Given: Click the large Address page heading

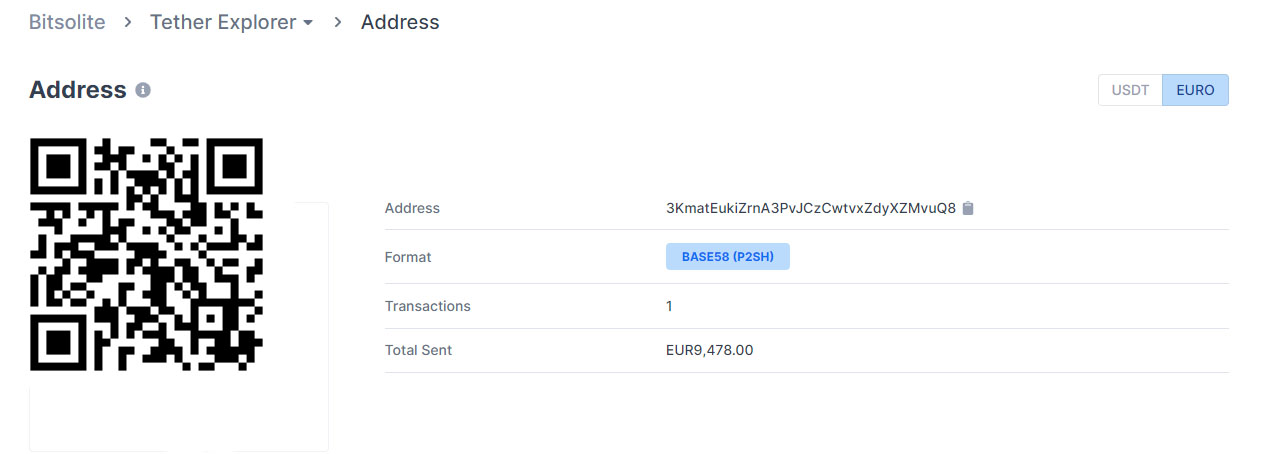Looking at the screenshot, I should 77,90.
